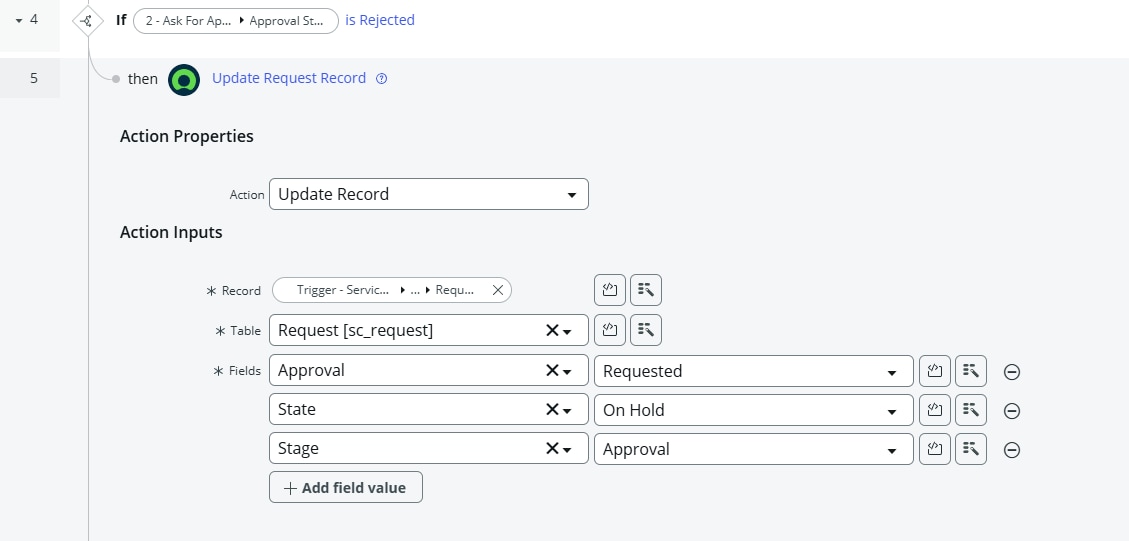Click the If condition flow logic icon
The width and height of the screenshot is (1129, 541).
[x=88, y=20]
